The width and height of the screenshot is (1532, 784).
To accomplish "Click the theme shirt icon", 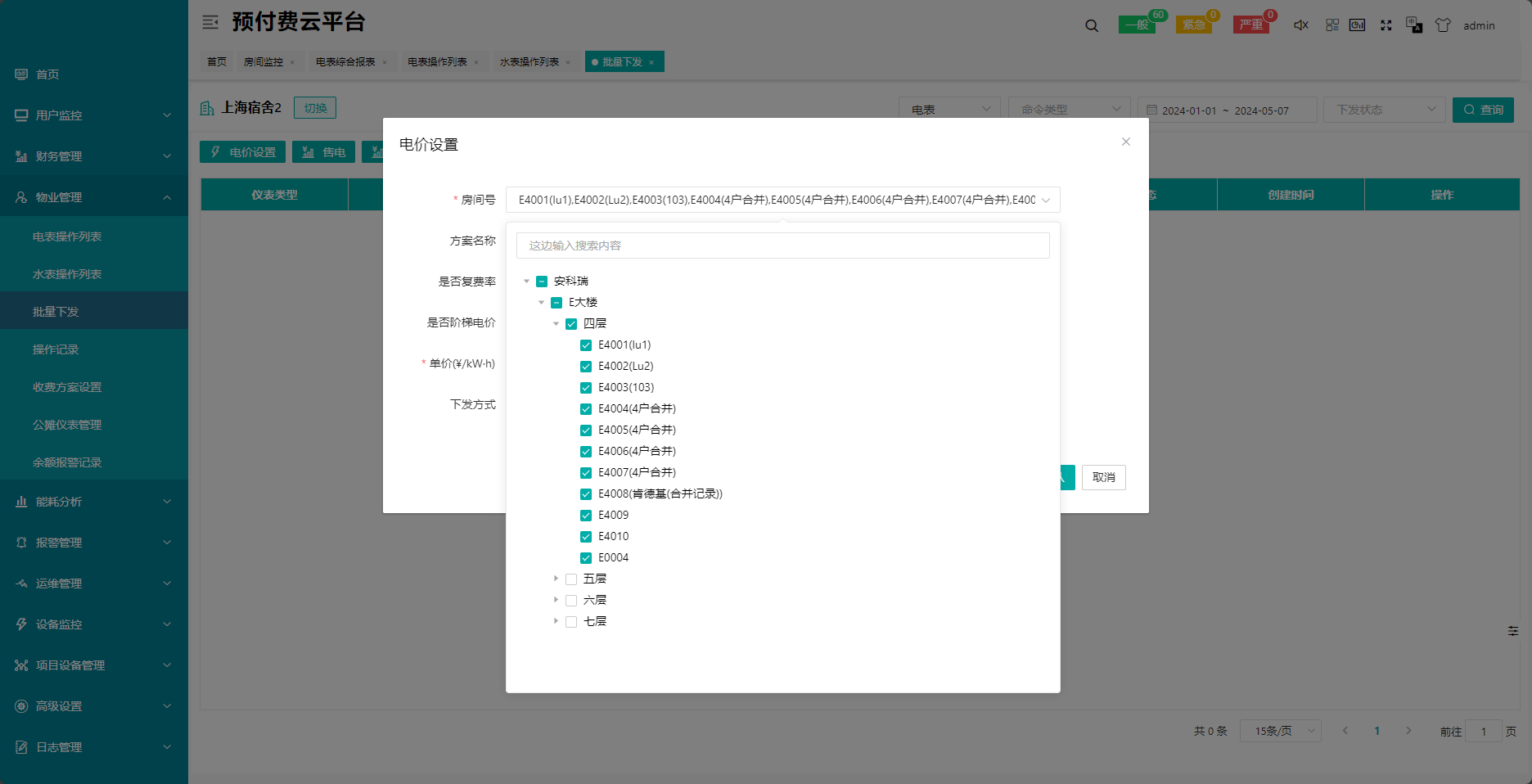I will click(x=1443, y=25).
